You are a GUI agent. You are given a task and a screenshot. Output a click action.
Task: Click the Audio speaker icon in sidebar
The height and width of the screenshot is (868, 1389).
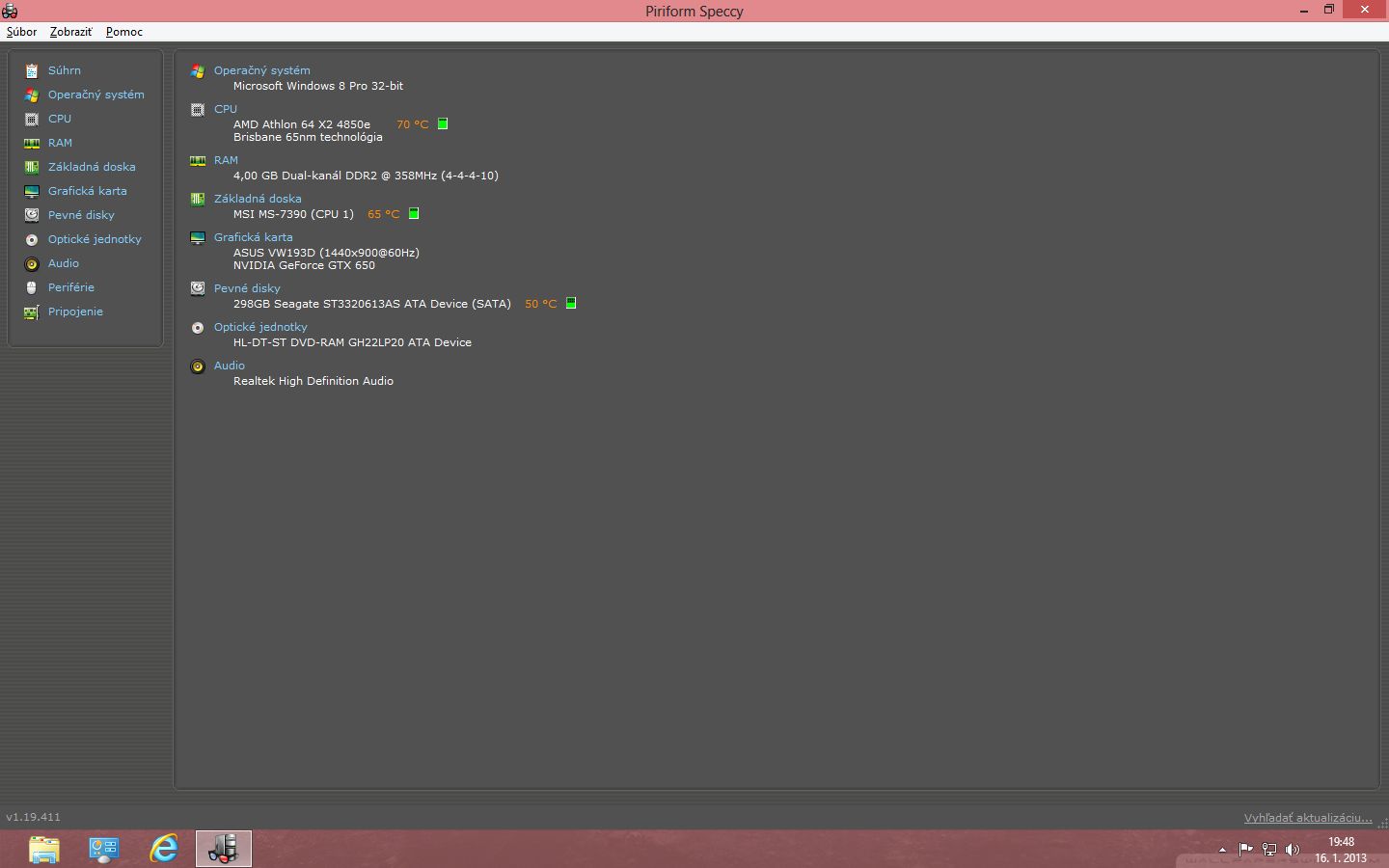click(x=32, y=263)
